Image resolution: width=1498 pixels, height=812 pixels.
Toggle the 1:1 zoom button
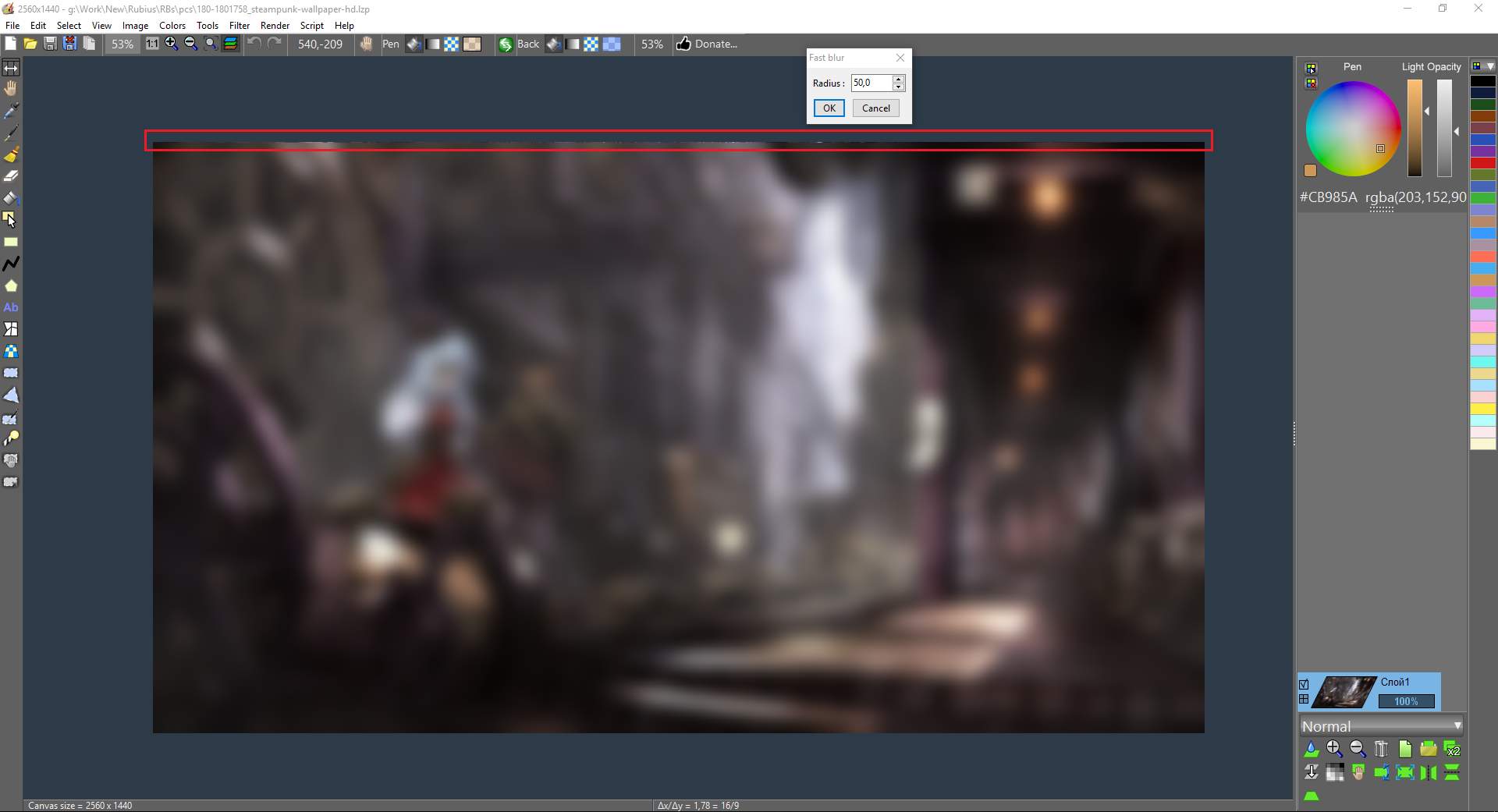coord(152,44)
